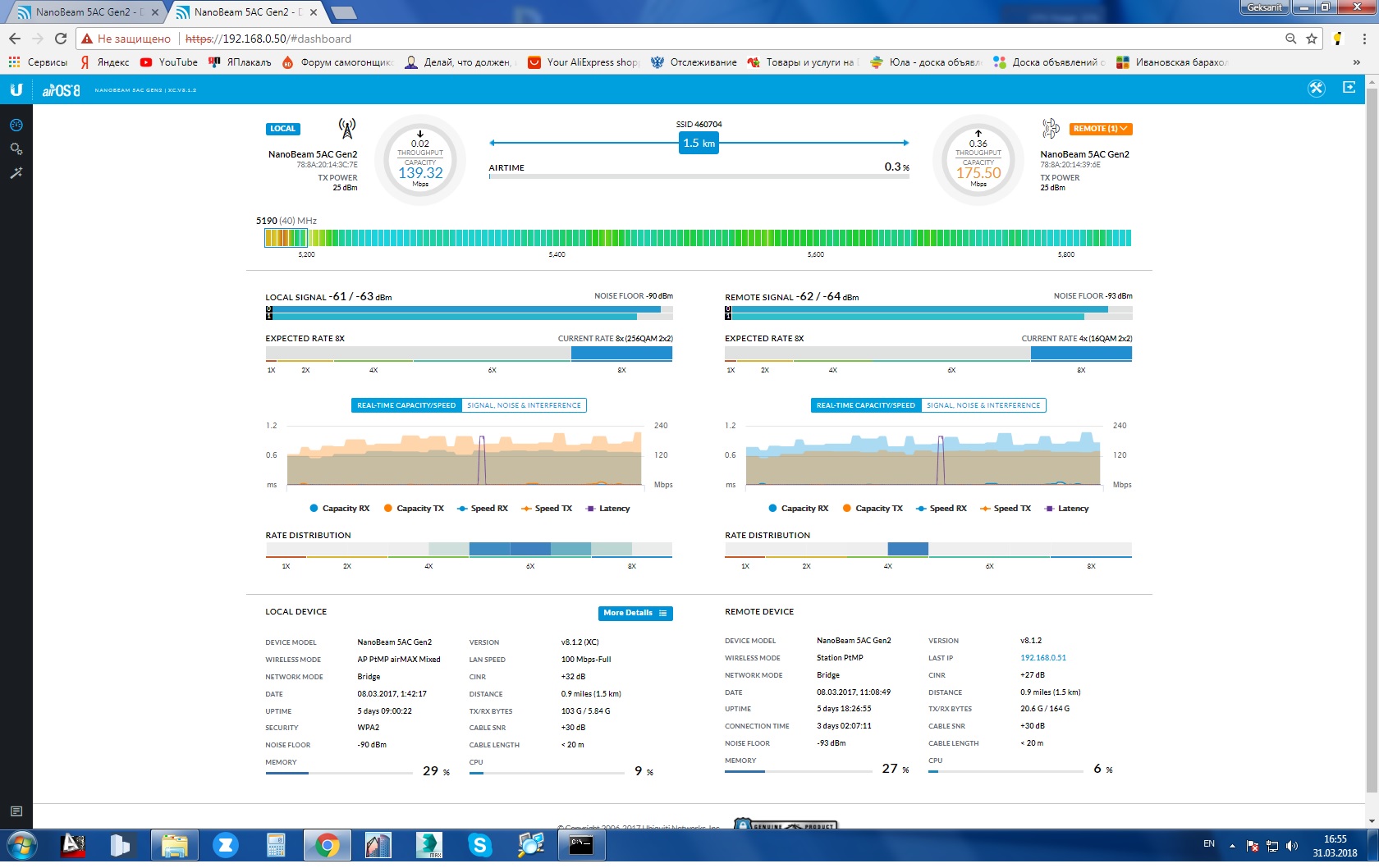
Task: Click the not-secure warning icon
Action: (87, 39)
